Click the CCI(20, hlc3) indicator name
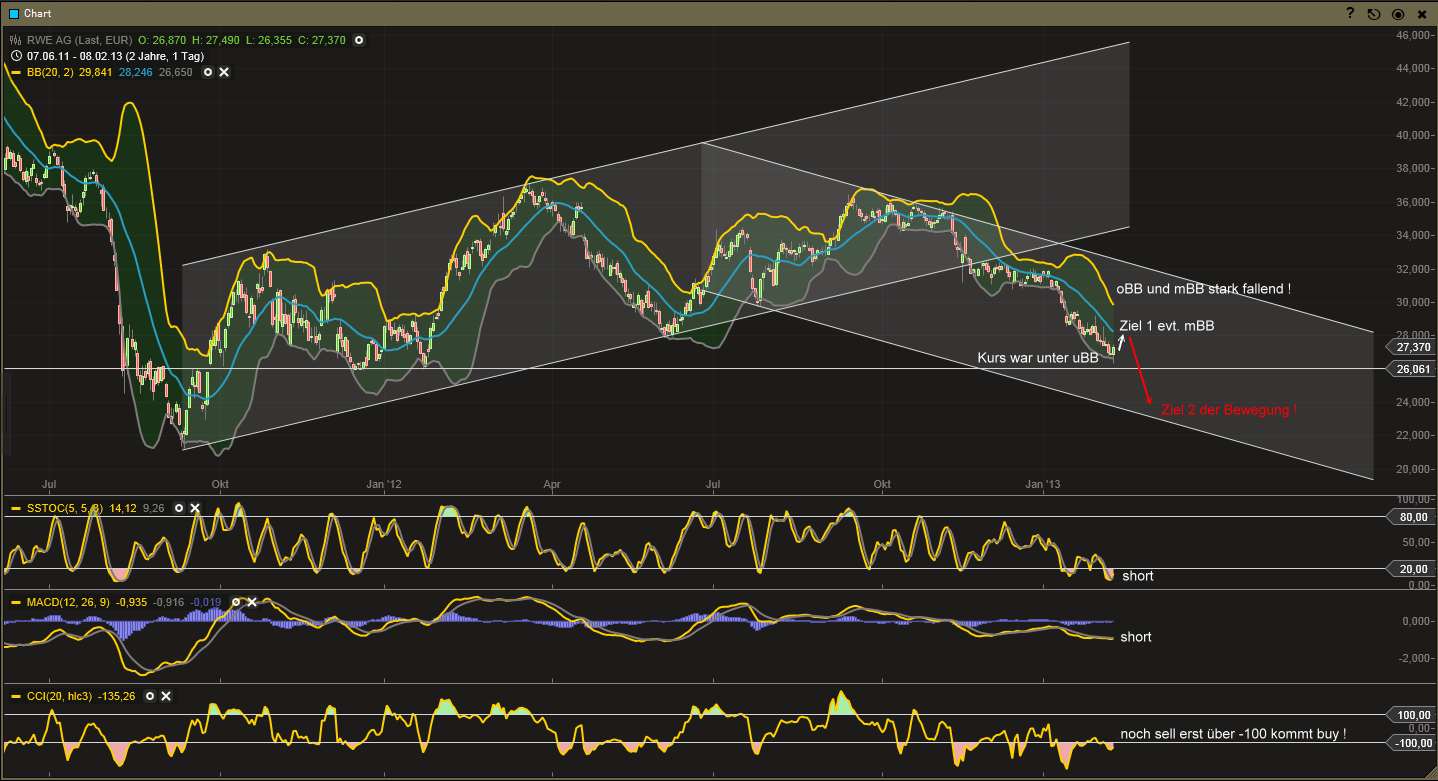Image resolution: width=1438 pixels, height=781 pixels. 60,696
